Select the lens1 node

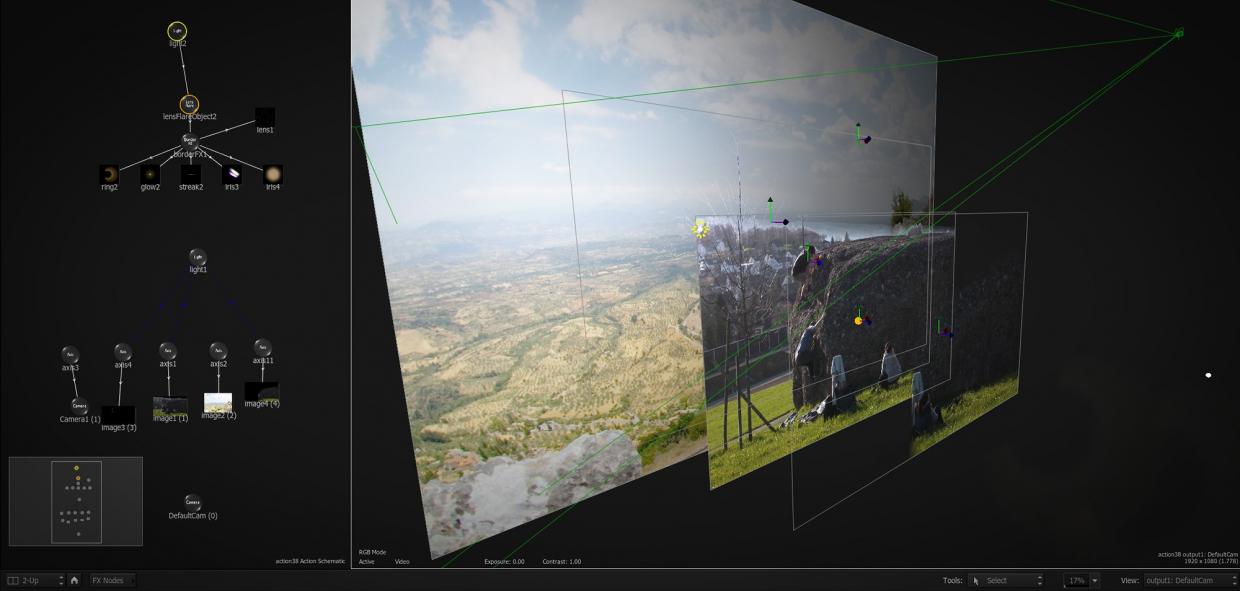pos(265,117)
